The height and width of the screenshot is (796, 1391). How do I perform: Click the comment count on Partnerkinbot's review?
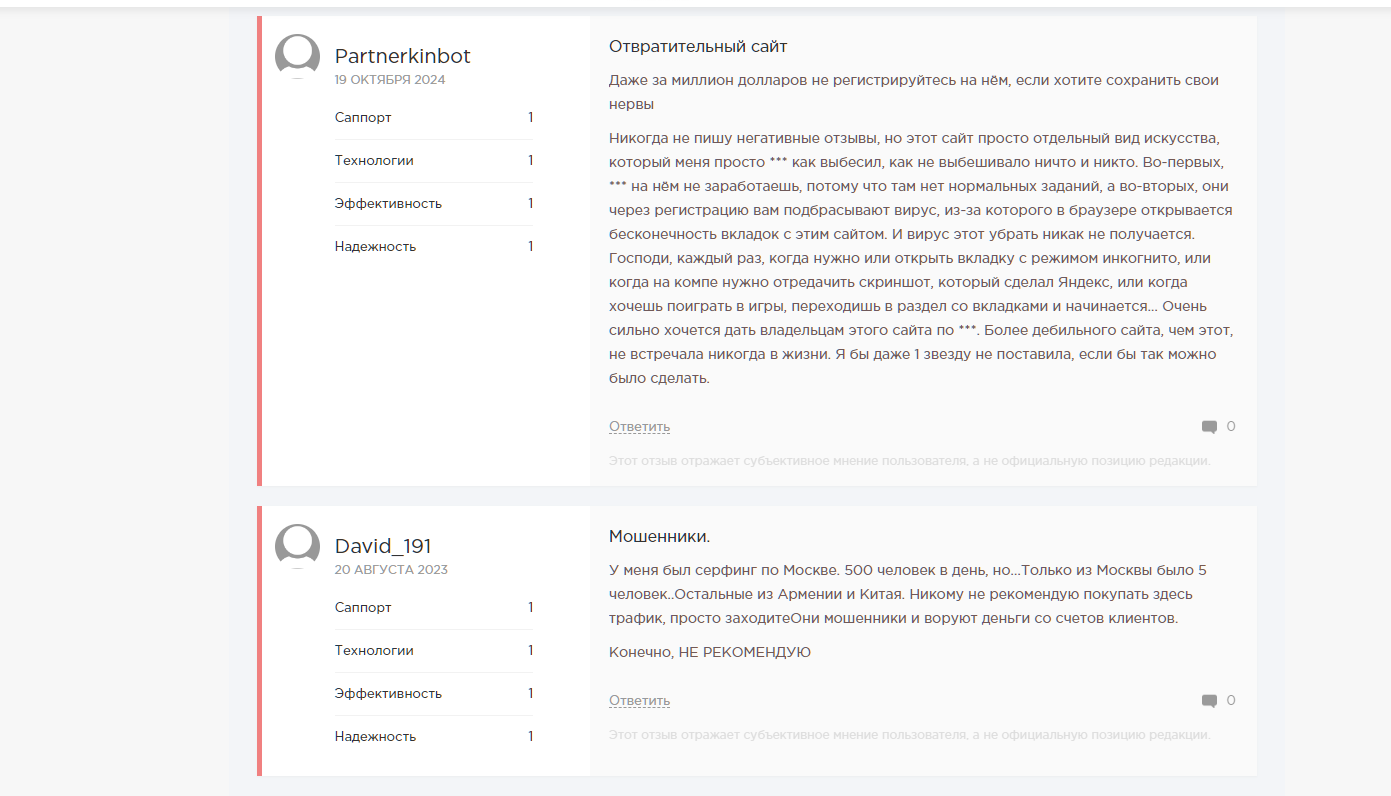[x=1231, y=427]
